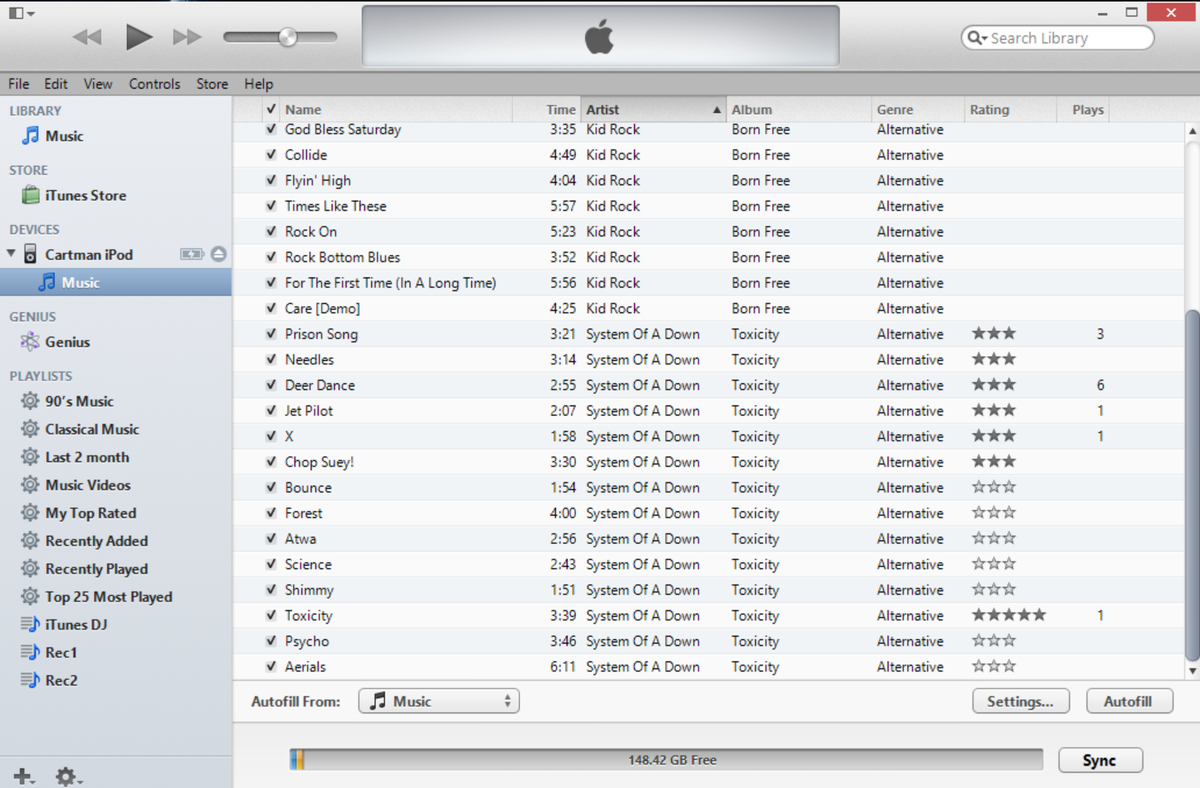Image resolution: width=1200 pixels, height=788 pixels.
Task: Uncheck the Collide song checkbox
Action: [271, 155]
